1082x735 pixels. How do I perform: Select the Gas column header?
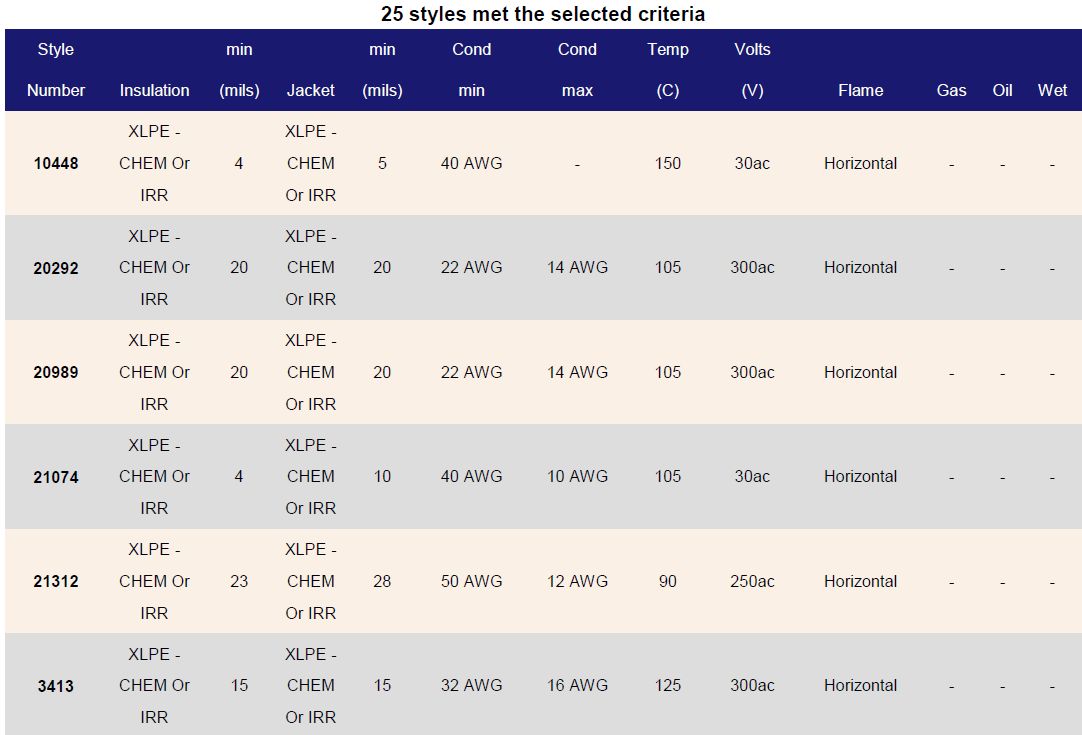pyautogui.click(x=951, y=90)
